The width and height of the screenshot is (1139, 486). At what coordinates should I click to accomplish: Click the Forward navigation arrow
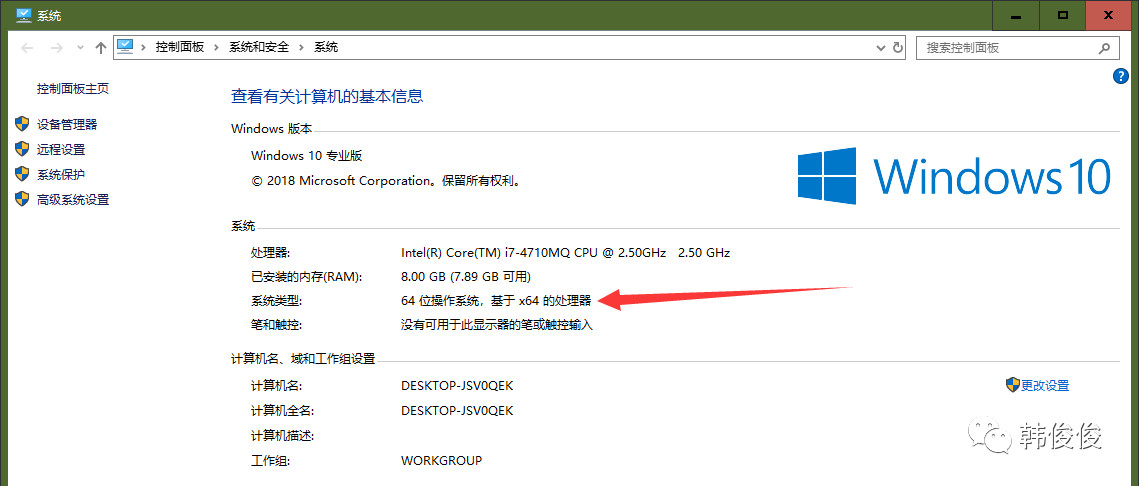coord(57,48)
